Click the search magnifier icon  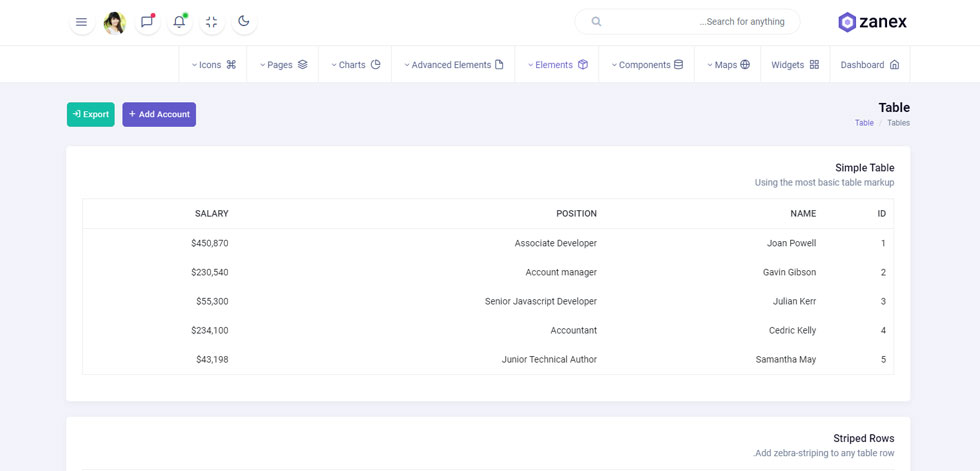click(x=596, y=22)
